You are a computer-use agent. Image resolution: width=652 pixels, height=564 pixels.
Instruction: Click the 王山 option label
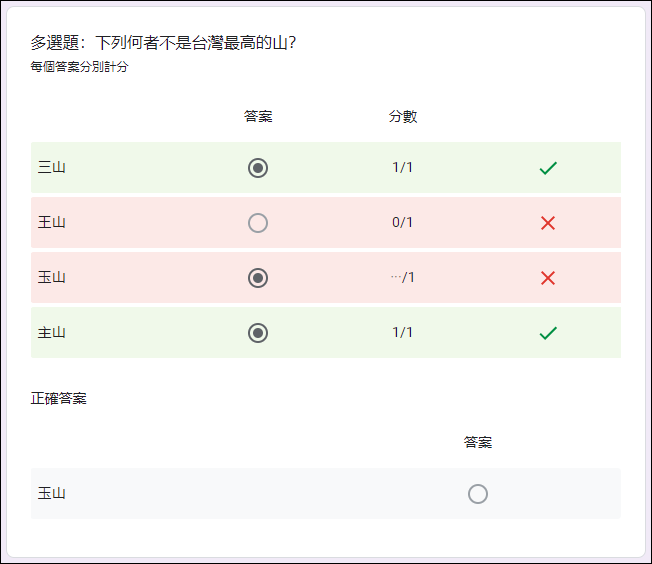pos(52,223)
